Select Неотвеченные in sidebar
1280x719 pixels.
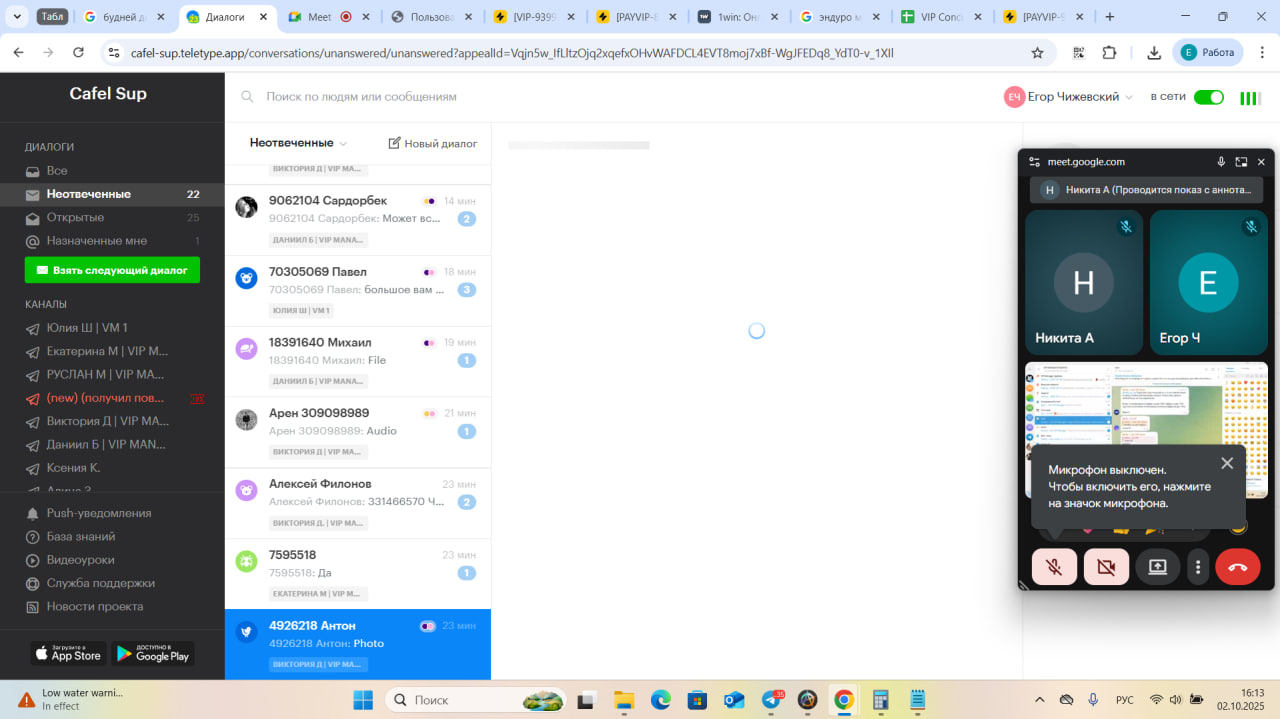(x=112, y=194)
